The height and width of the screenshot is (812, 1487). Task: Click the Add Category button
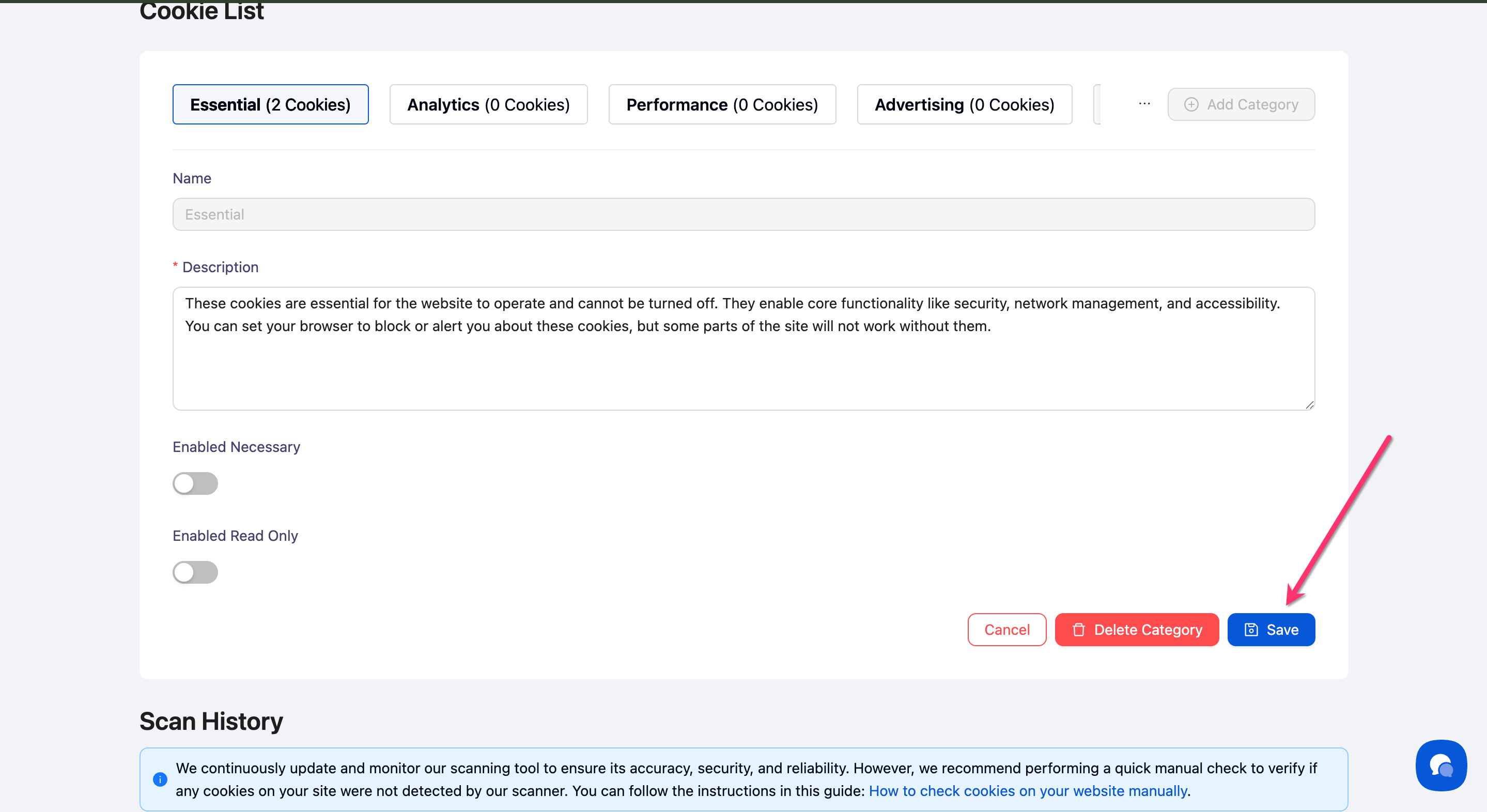pyautogui.click(x=1241, y=104)
